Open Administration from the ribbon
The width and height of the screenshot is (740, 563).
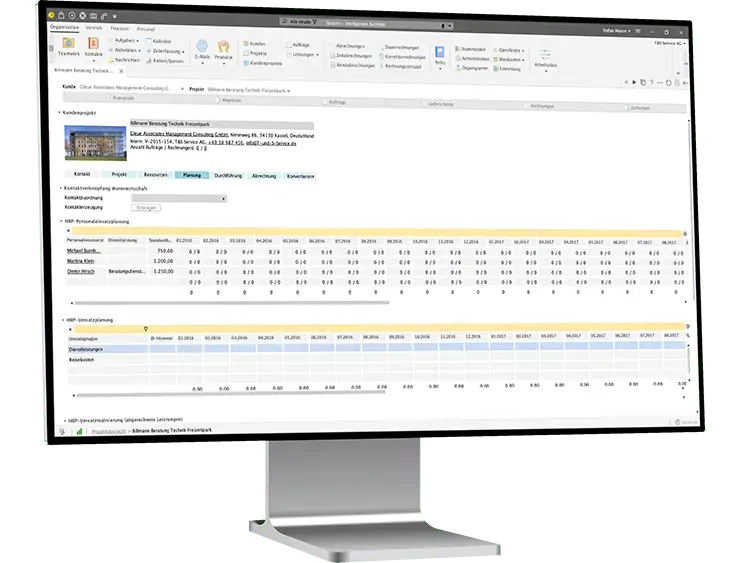(472, 59)
